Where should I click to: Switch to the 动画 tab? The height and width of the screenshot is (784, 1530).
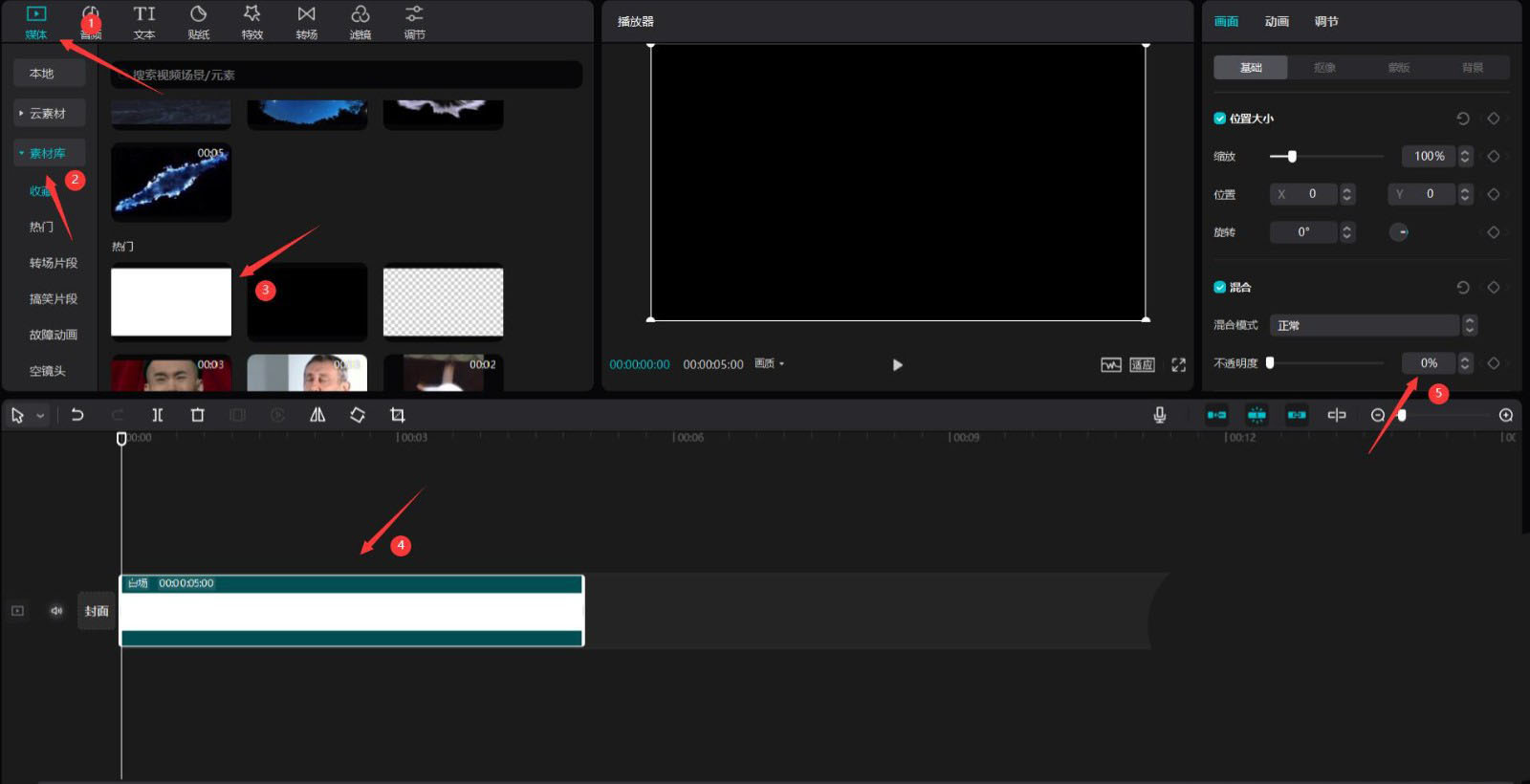tap(1277, 21)
